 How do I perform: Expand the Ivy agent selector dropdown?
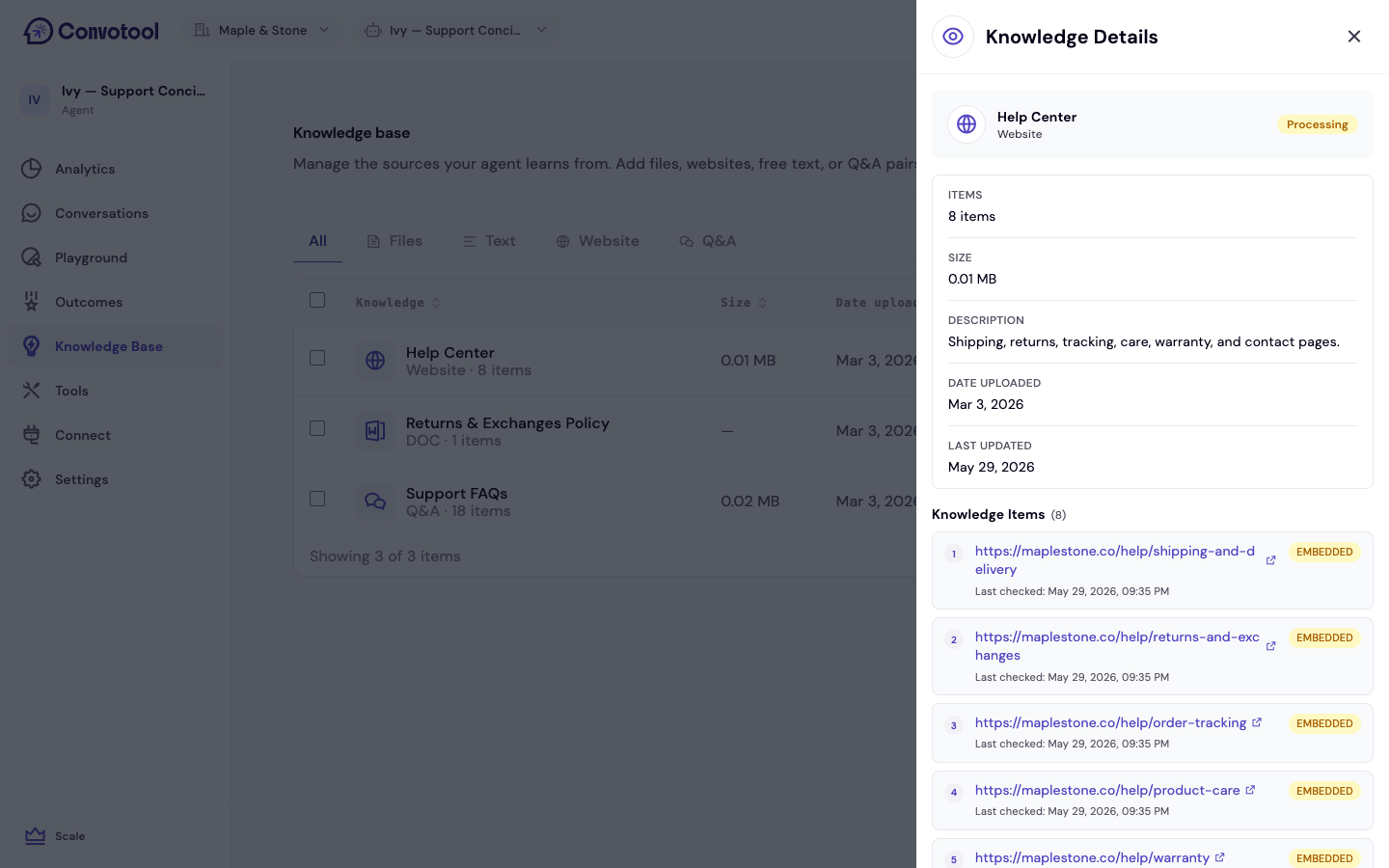pos(456,30)
